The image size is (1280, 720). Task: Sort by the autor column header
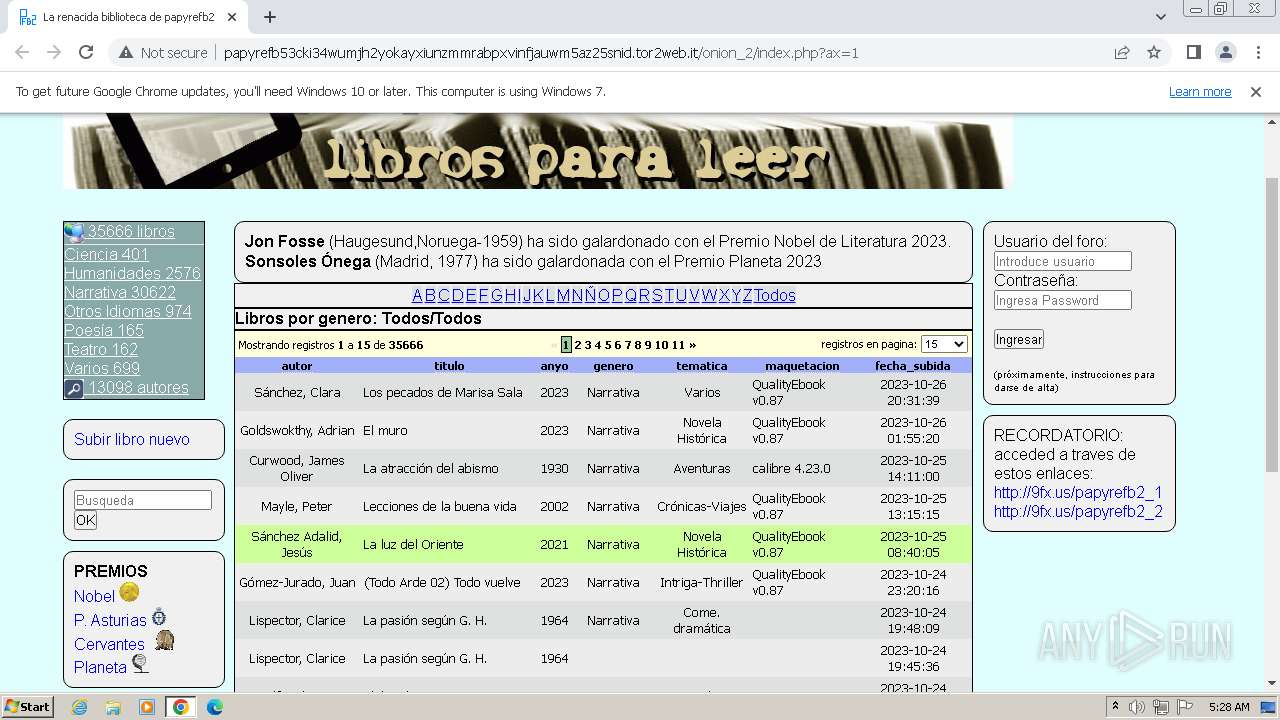click(x=297, y=366)
